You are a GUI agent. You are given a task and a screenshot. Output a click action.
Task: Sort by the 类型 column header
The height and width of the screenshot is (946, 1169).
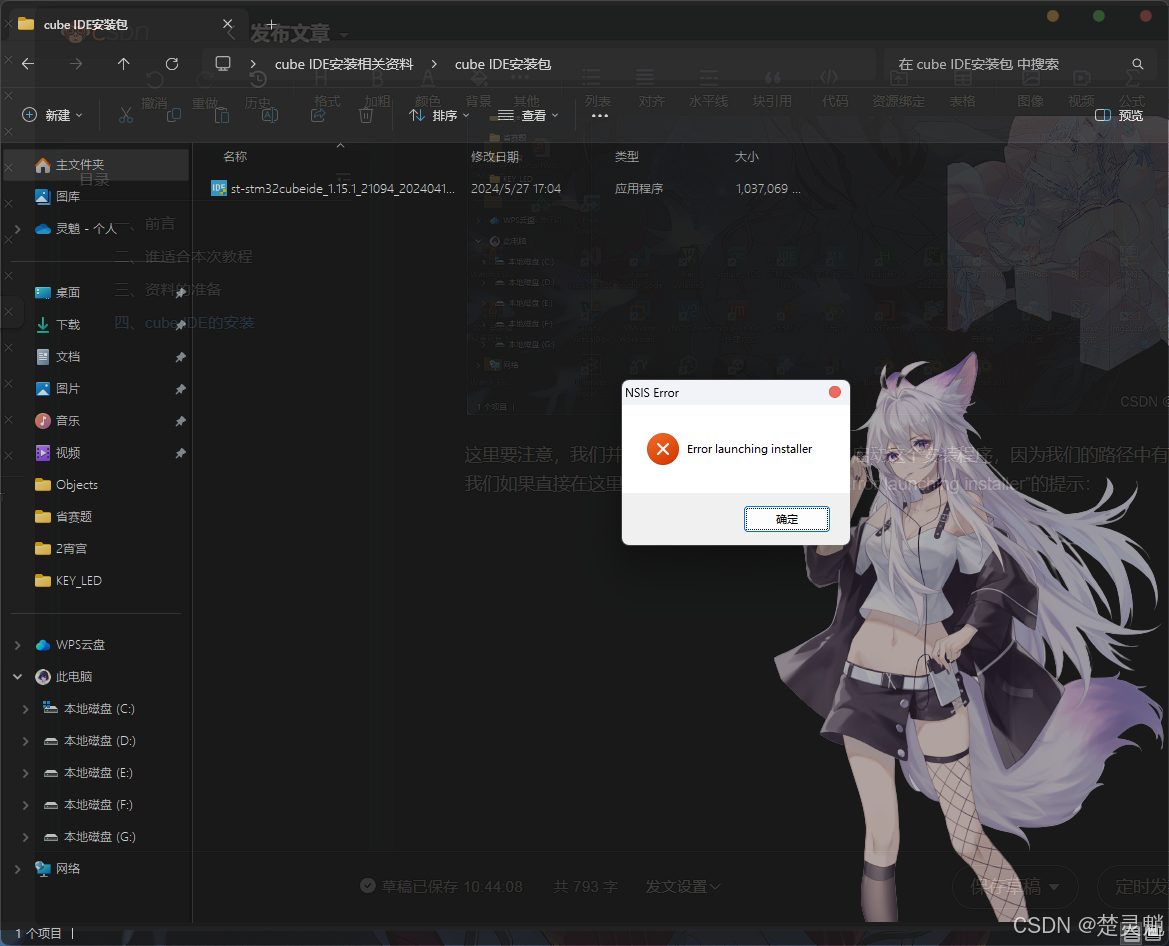pos(627,157)
